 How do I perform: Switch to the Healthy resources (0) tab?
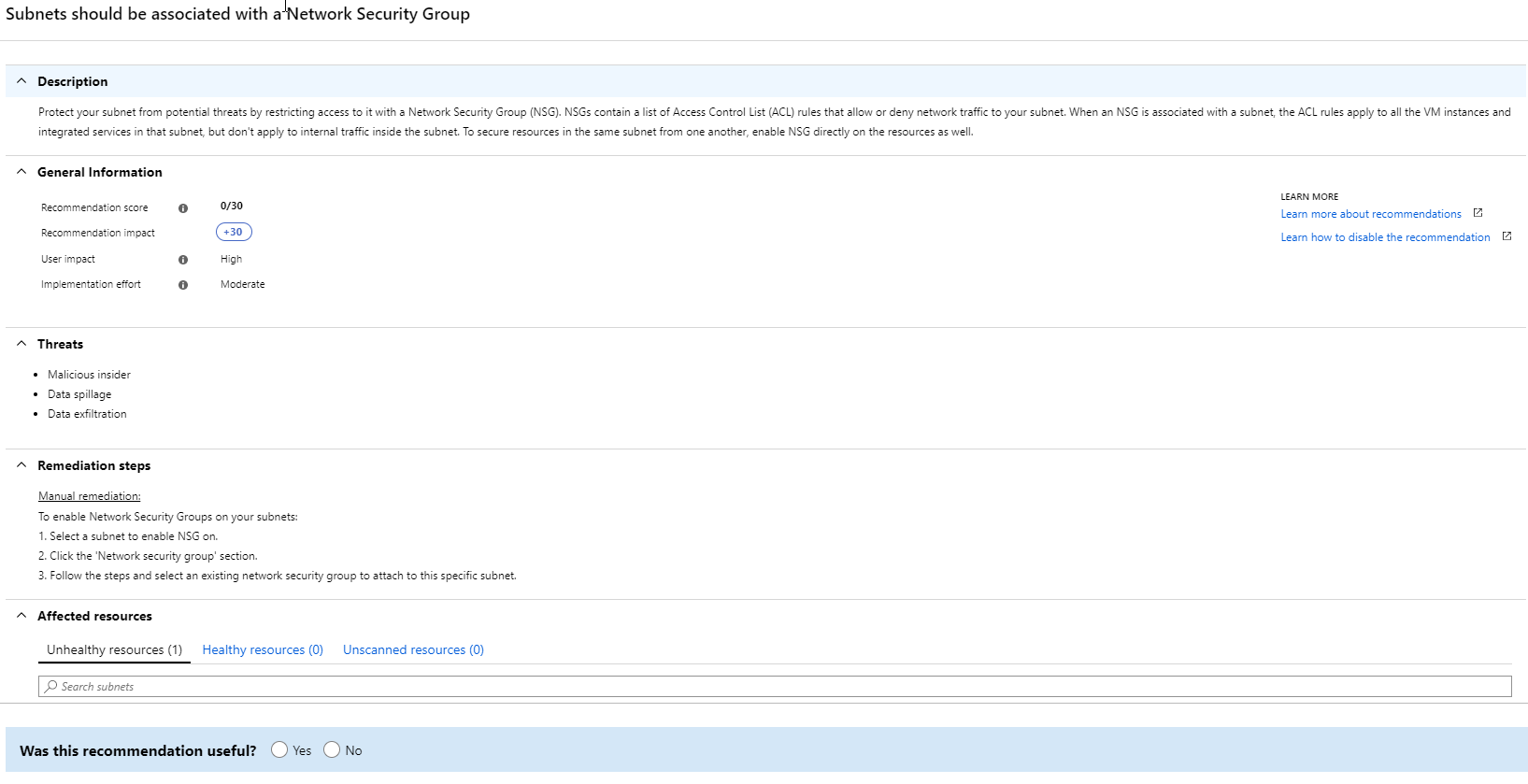(x=263, y=650)
